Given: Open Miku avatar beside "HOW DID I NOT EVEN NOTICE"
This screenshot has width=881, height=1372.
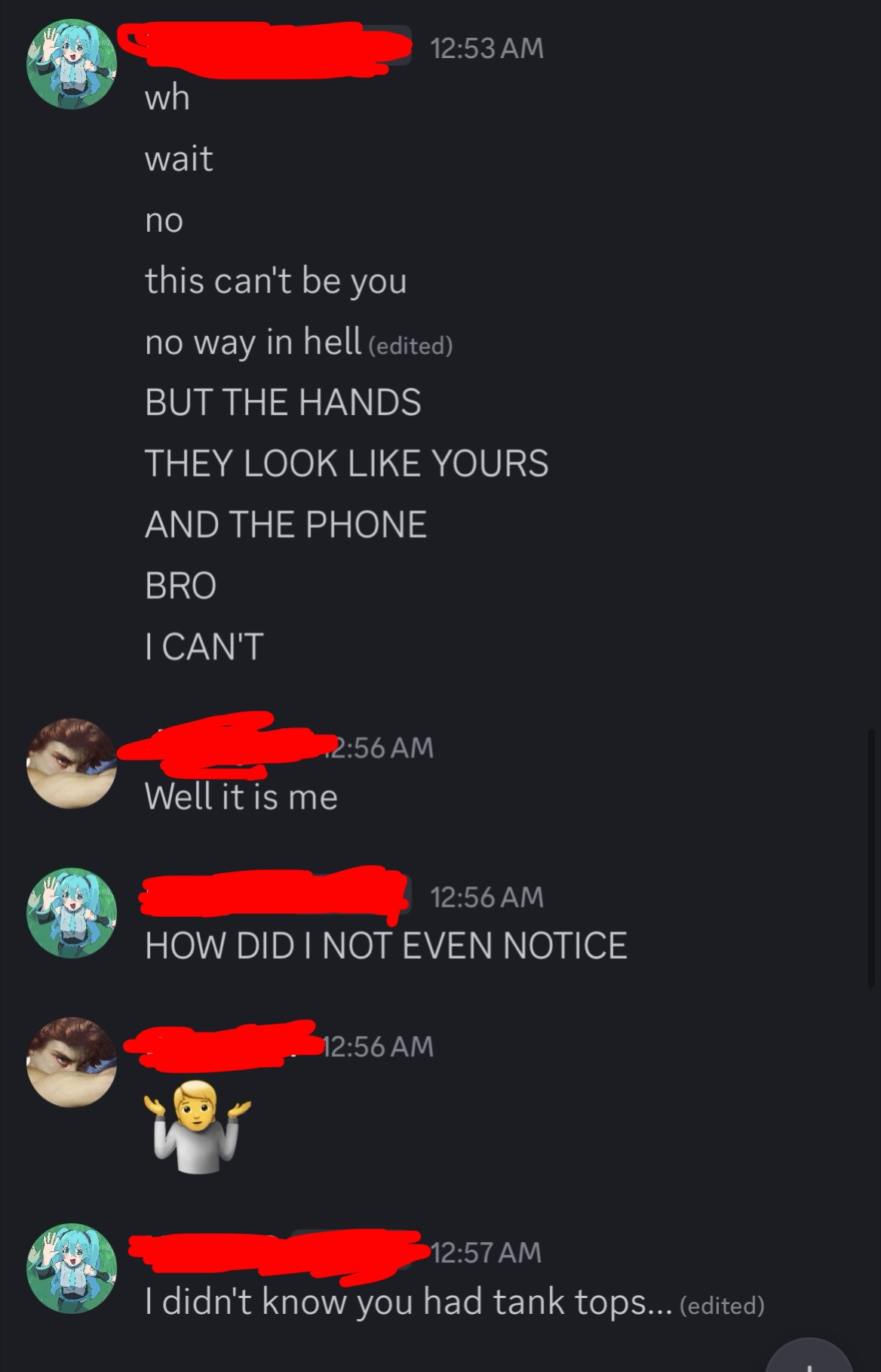Looking at the screenshot, I should [x=72, y=912].
